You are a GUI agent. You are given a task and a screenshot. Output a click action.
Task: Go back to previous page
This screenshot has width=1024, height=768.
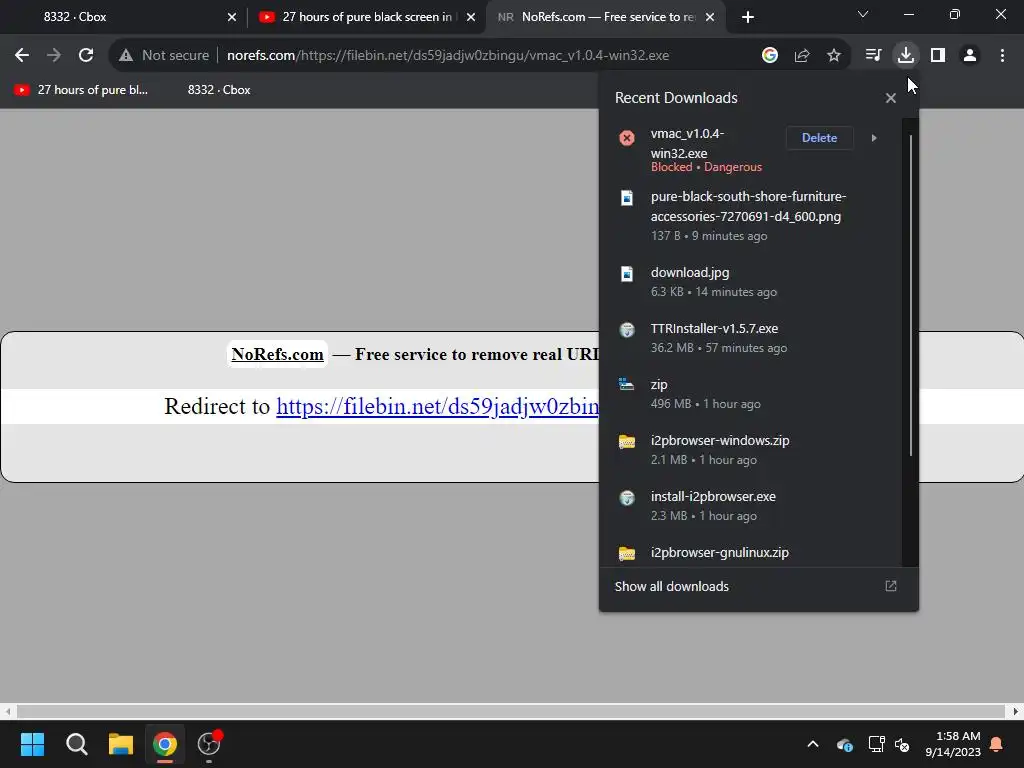[22, 56]
